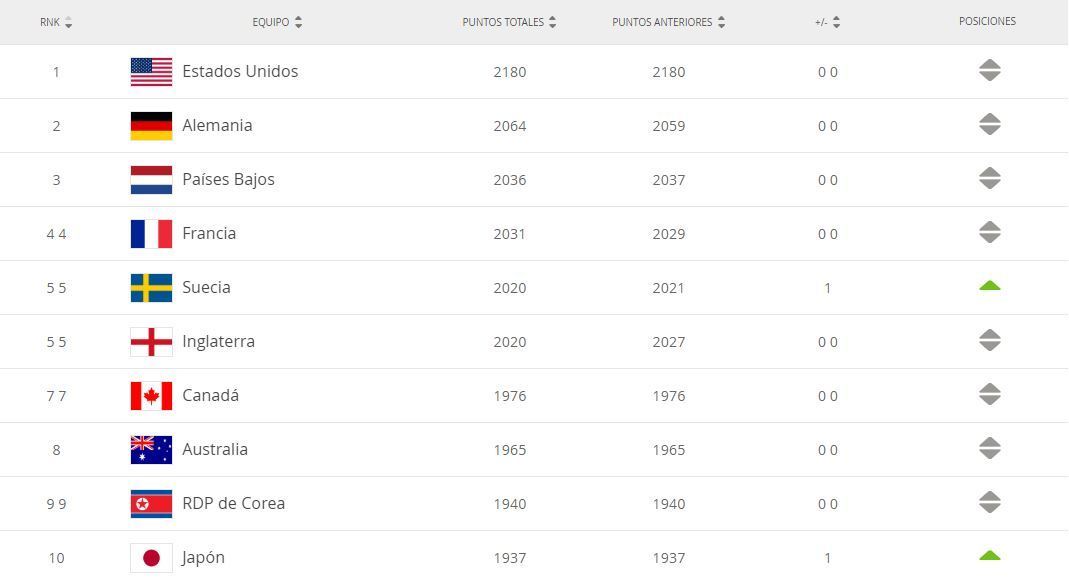The width and height of the screenshot is (1069, 580).
Task: Click the United States flag icon
Action: tap(151, 72)
